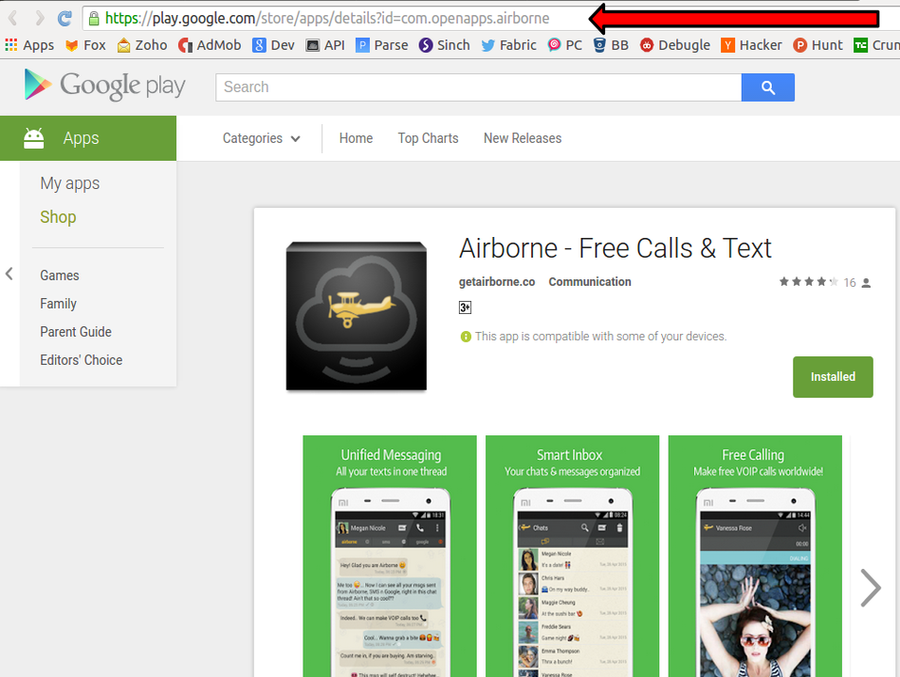
Task: Open the Free Calling screenshot
Action: tap(755, 556)
